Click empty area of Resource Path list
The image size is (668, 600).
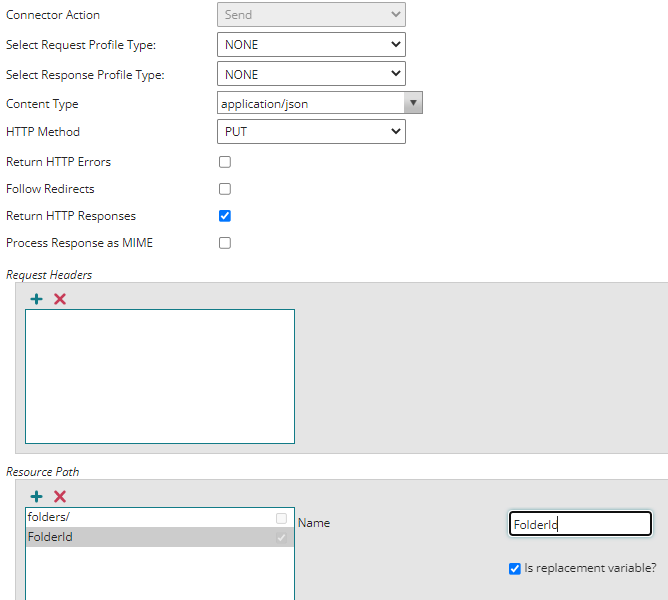[160, 574]
